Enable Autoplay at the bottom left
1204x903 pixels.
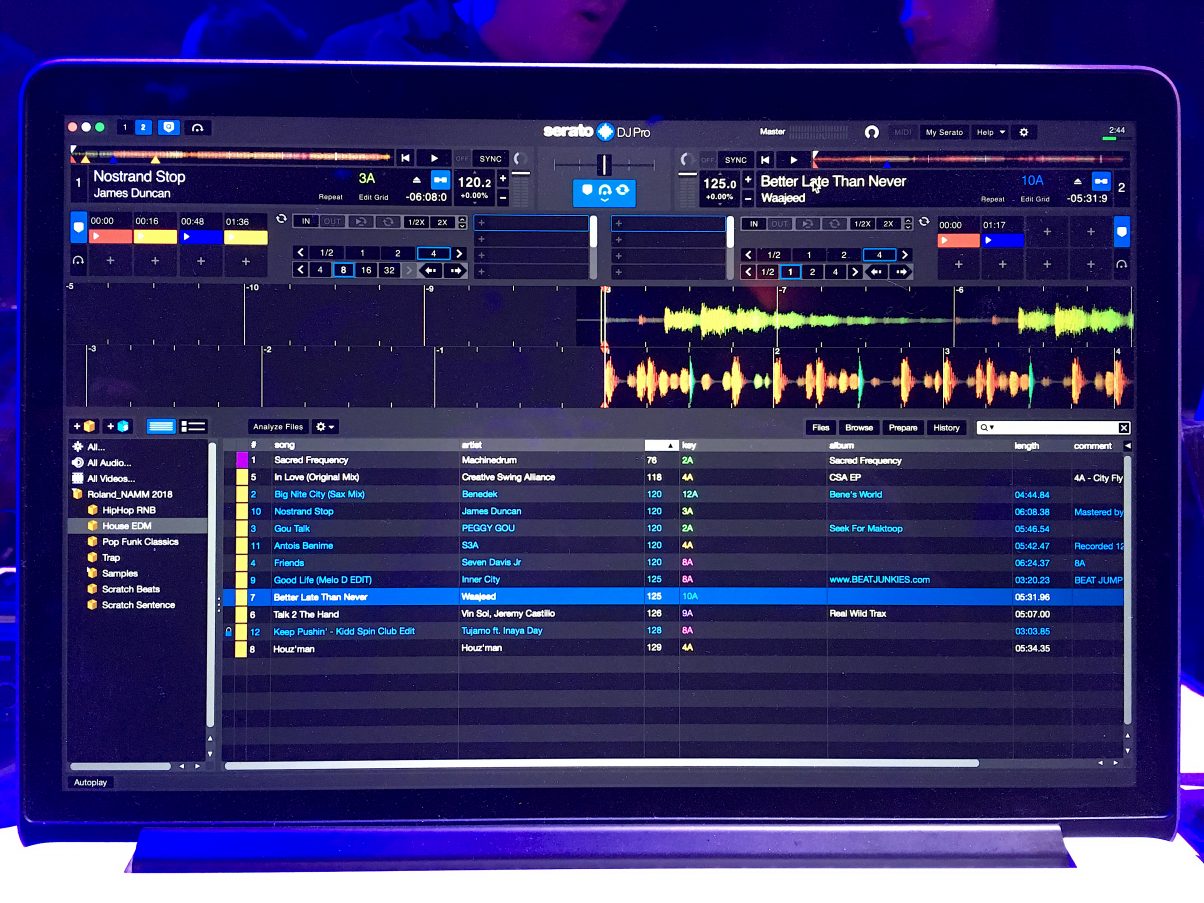click(x=91, y=782)
